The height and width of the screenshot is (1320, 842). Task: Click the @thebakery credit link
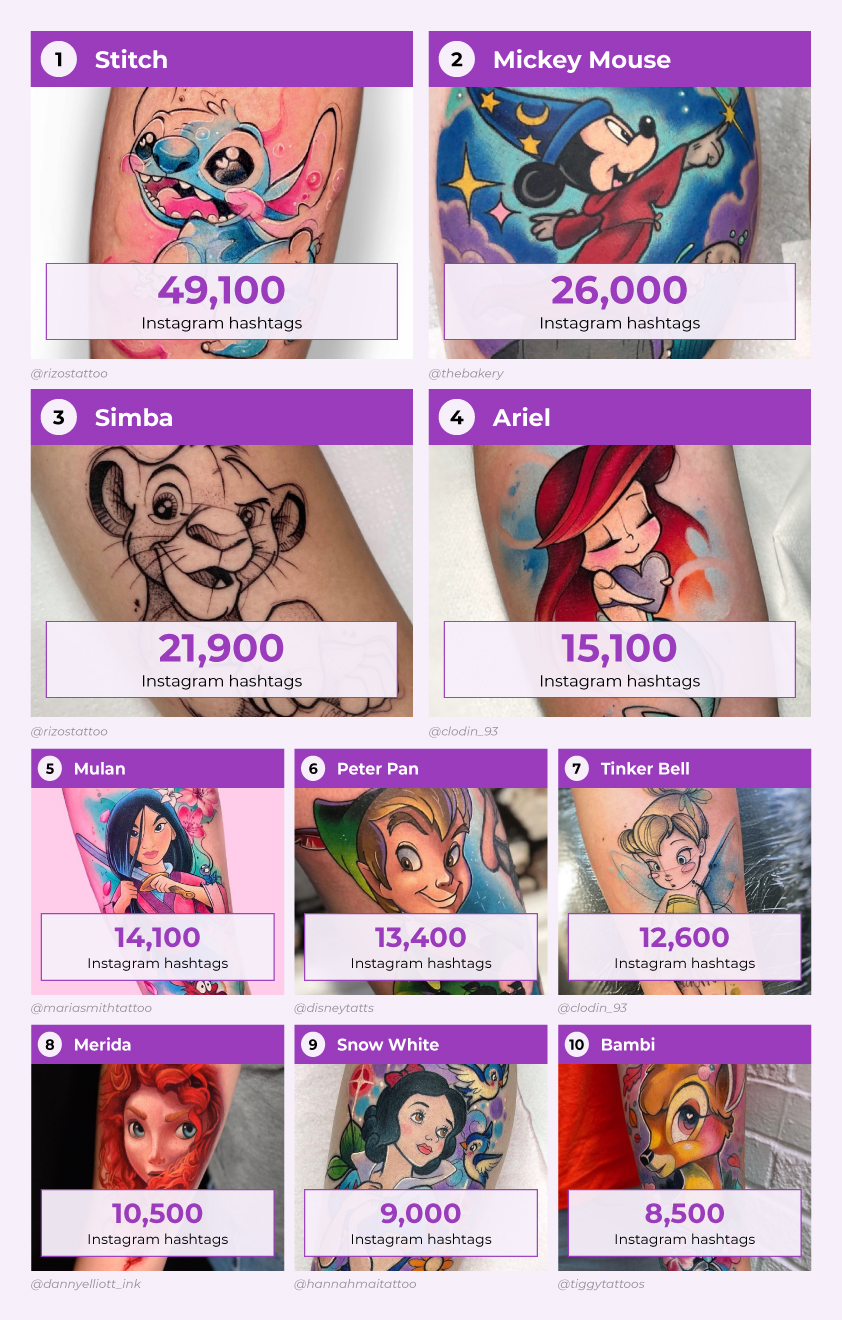coord(466,373)
